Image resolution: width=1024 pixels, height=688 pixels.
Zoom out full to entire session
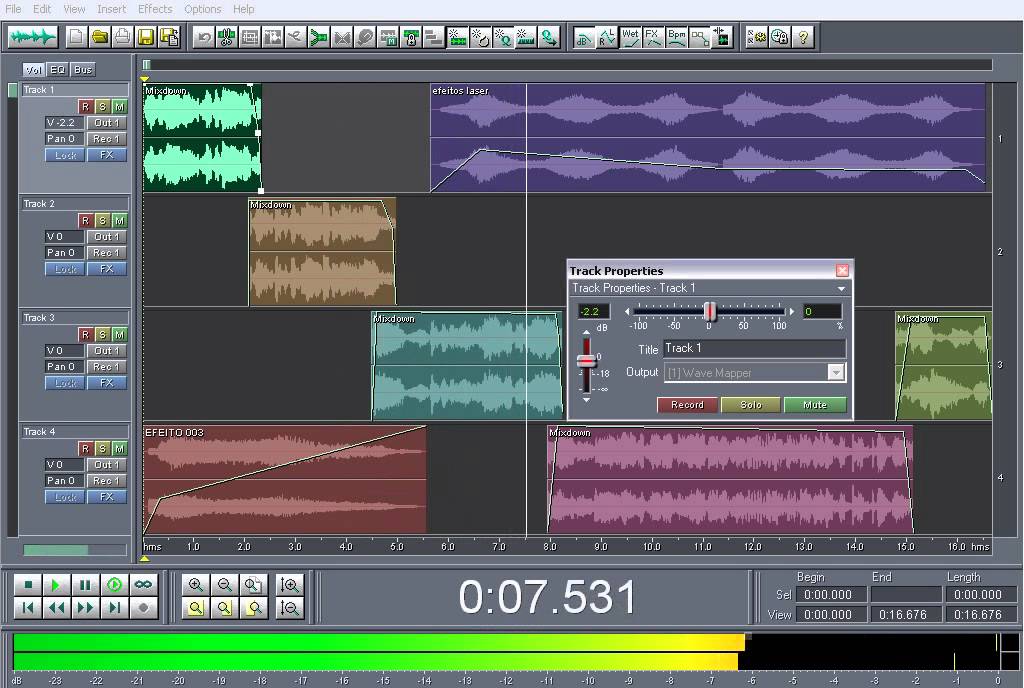253,585
